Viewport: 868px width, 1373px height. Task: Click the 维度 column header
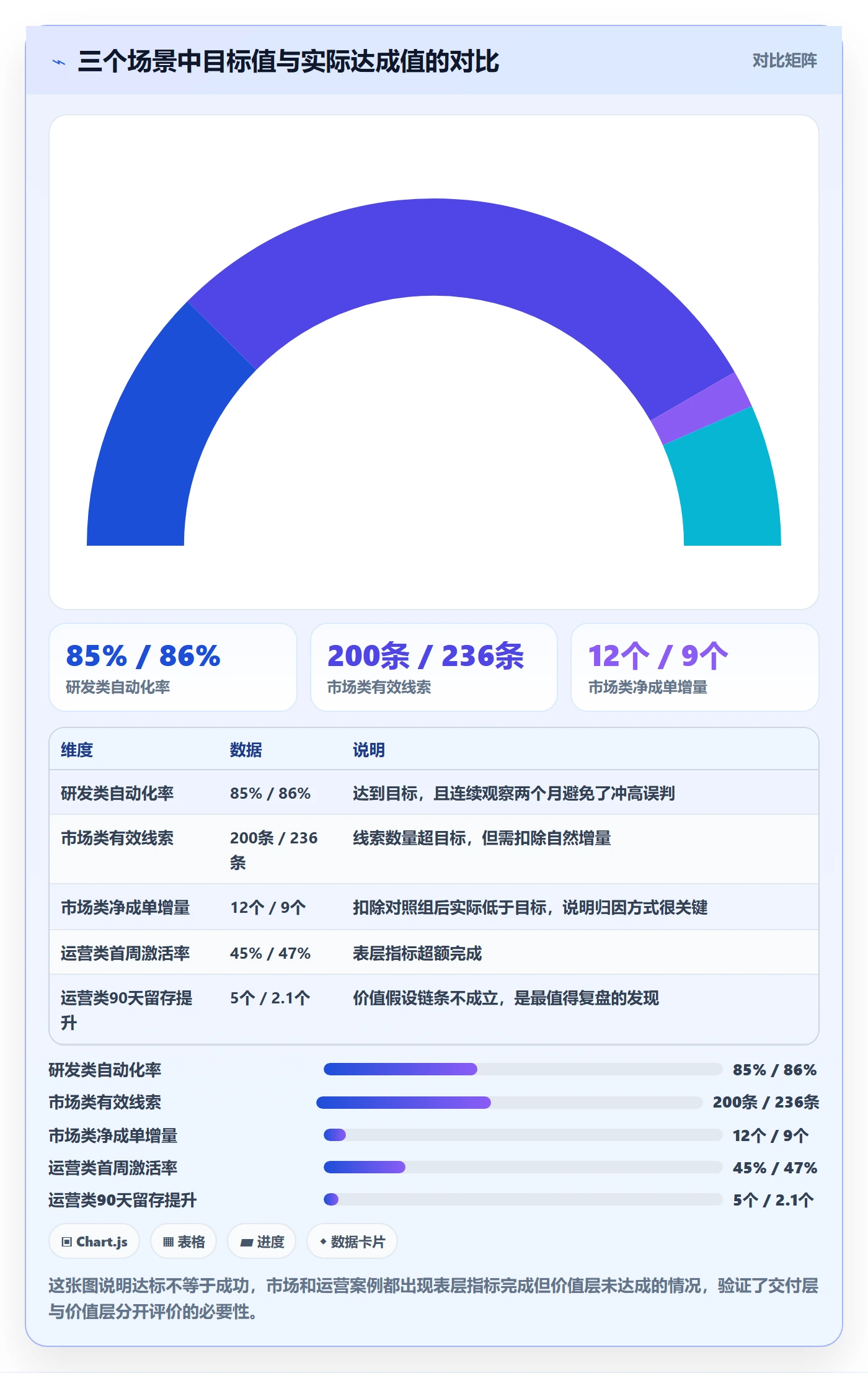tap(77, 750)
